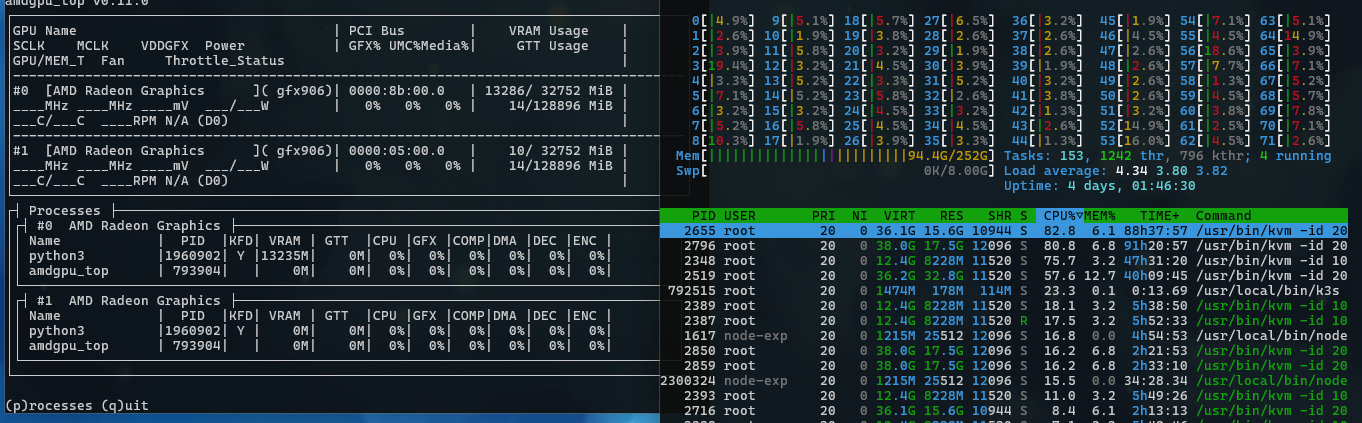Click (p)rocesses in amdgpu_top footer
This screenshot has width=1362, height=423.
tap(48, 405)
